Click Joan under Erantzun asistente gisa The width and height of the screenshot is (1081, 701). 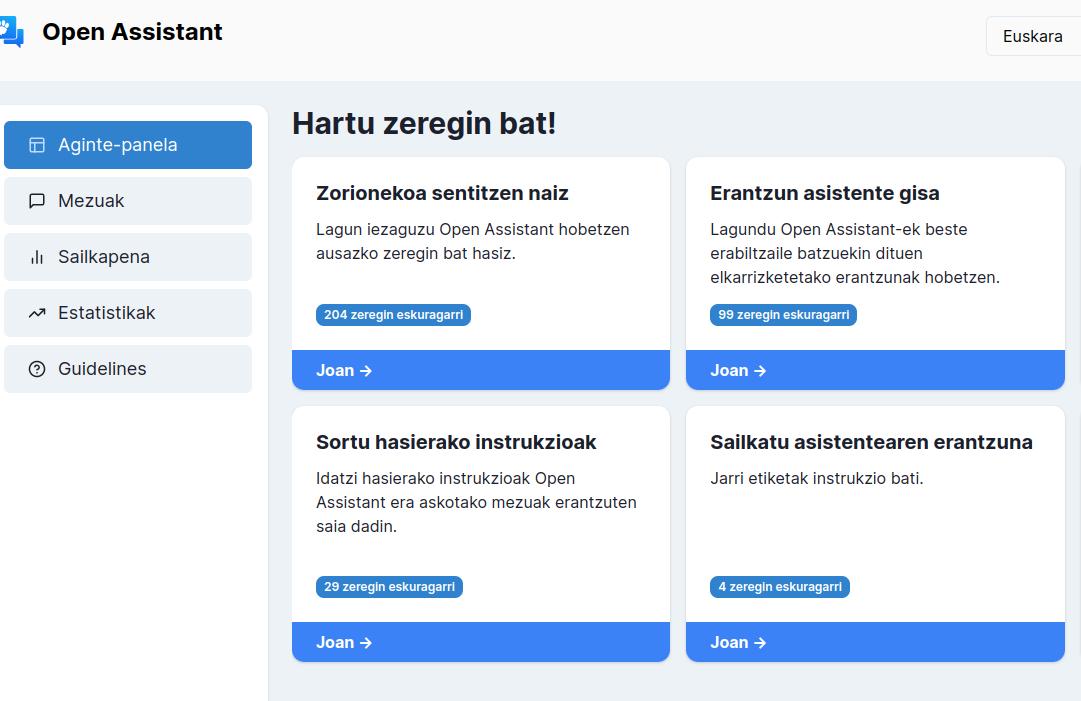coord(875,370)
